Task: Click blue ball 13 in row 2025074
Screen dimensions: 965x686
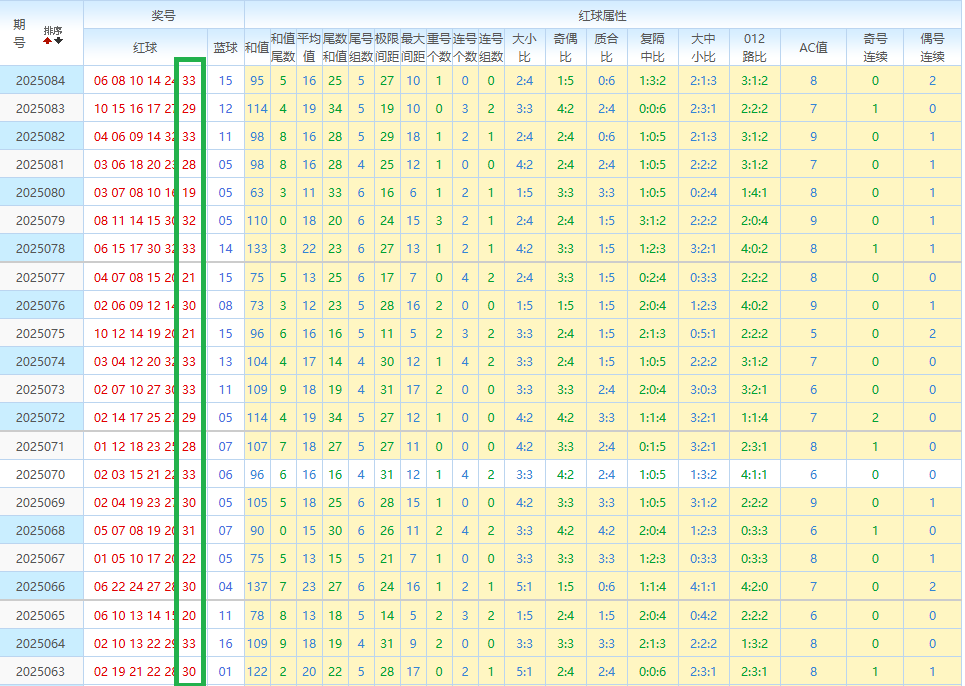Action: (x=226, y=362)
